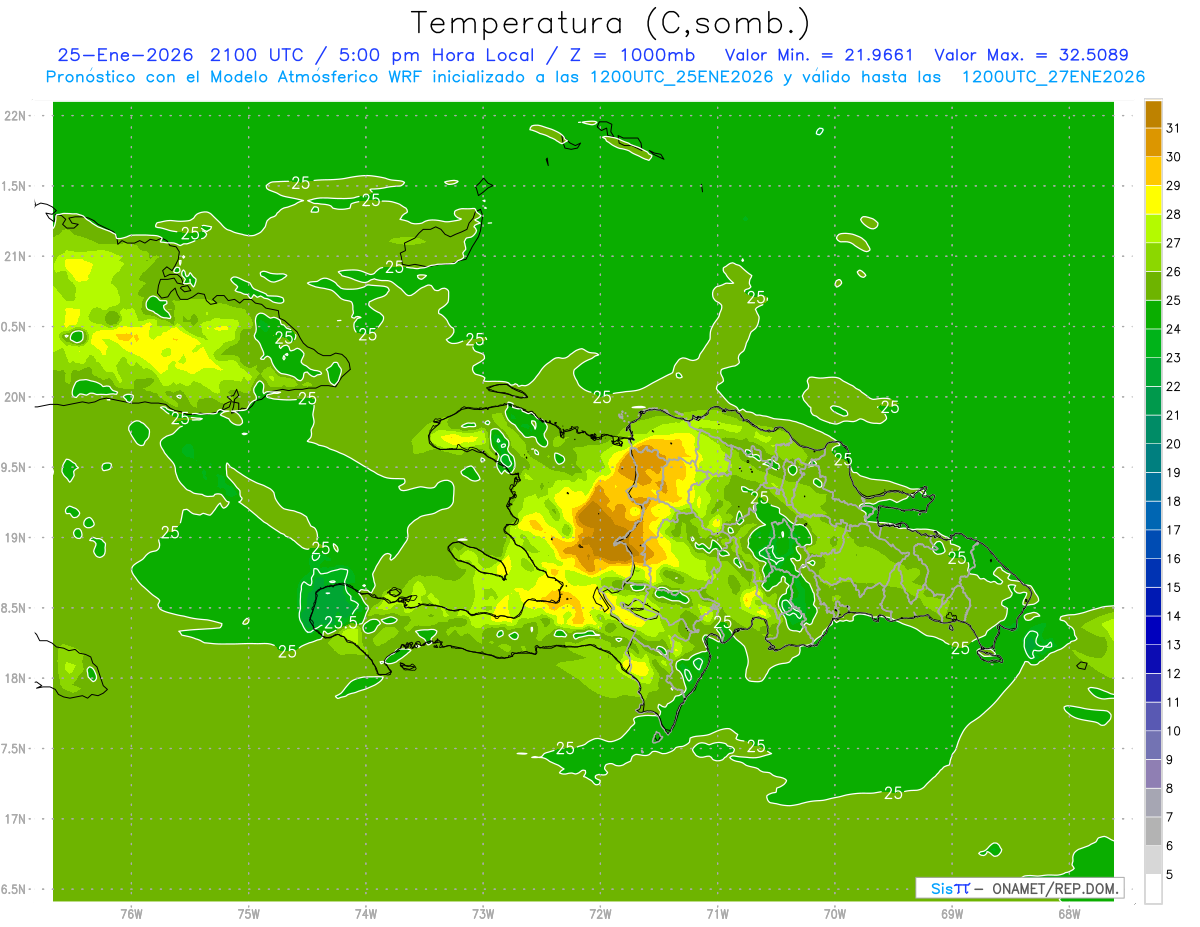Click the '75W' longitude axis label
This screenshot has width=1200, height=927.
[x=249, y=913]
